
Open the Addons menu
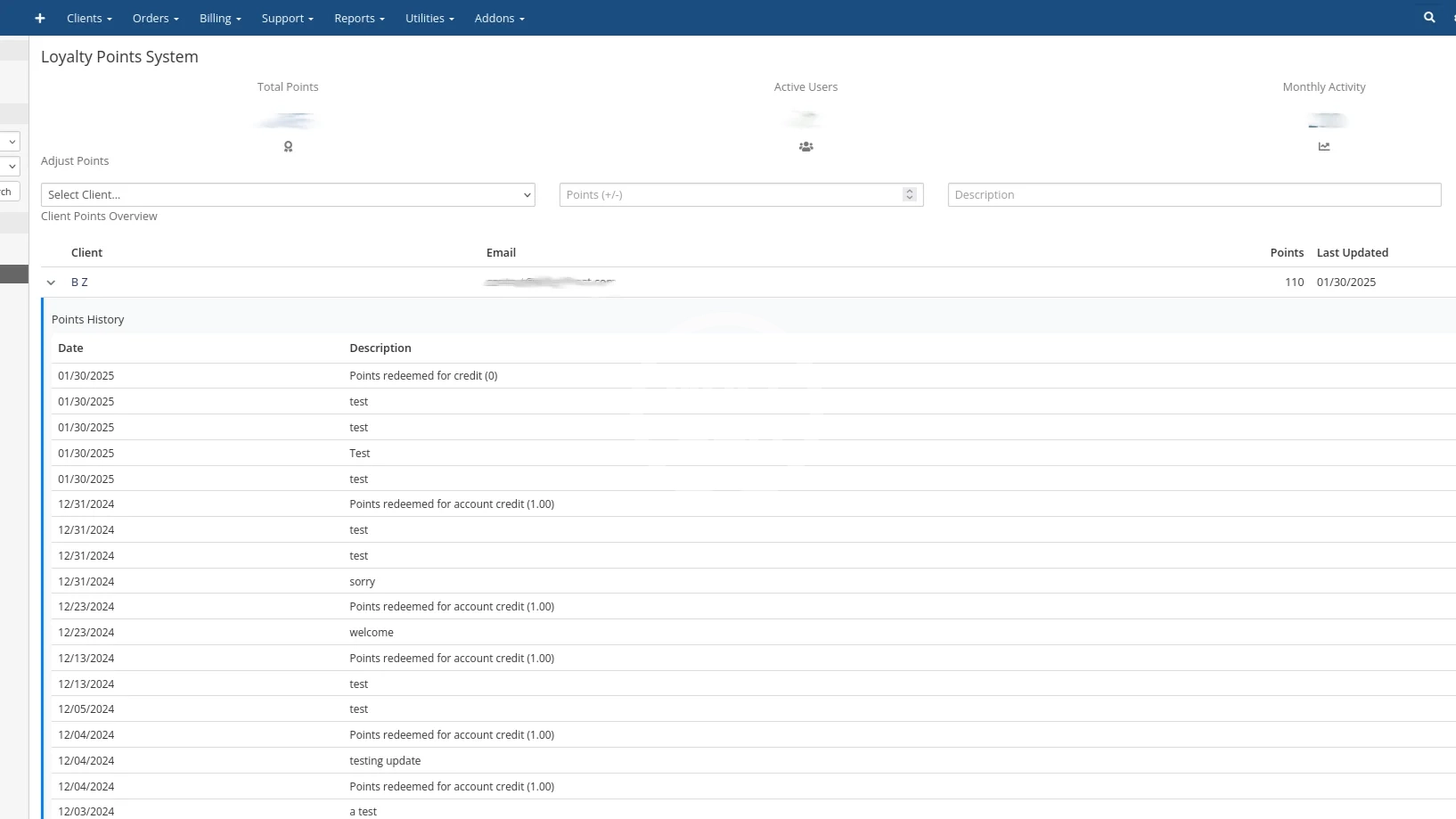pos(499,18)
